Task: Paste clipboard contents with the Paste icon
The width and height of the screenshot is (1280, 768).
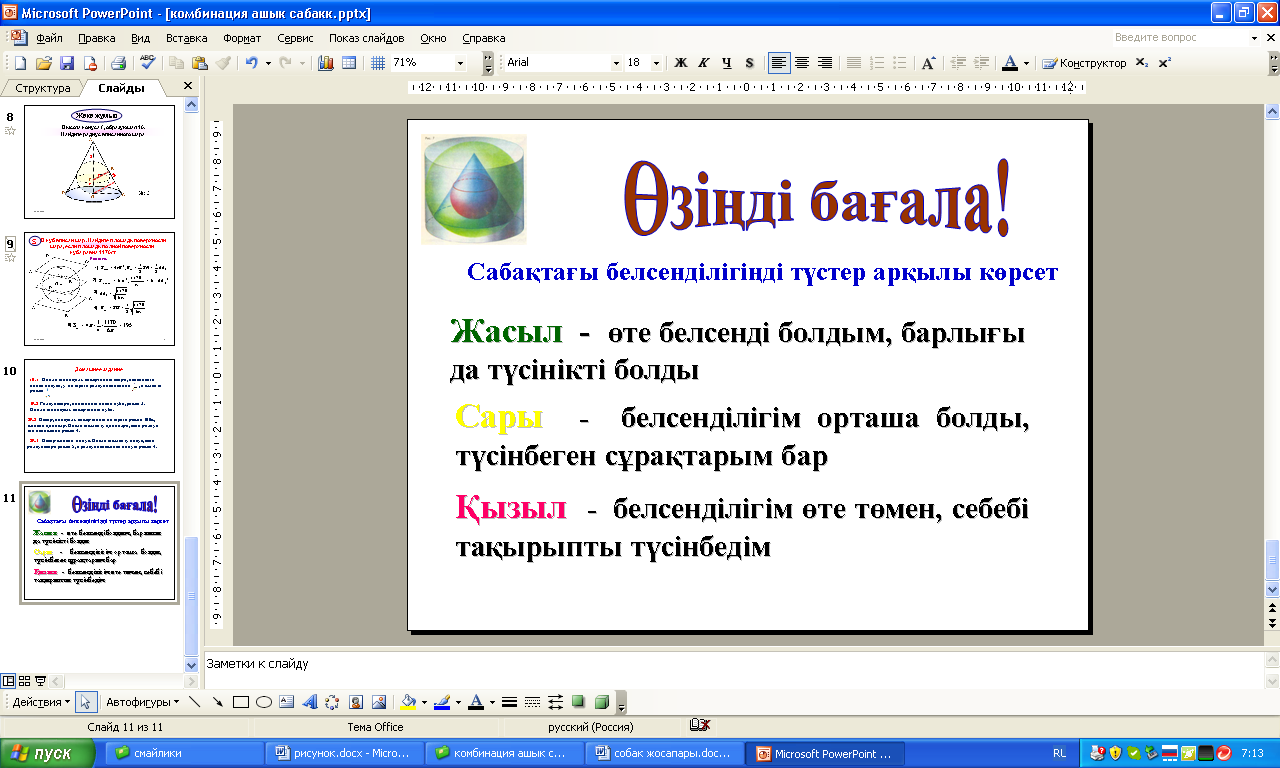Action: (199, 63)
